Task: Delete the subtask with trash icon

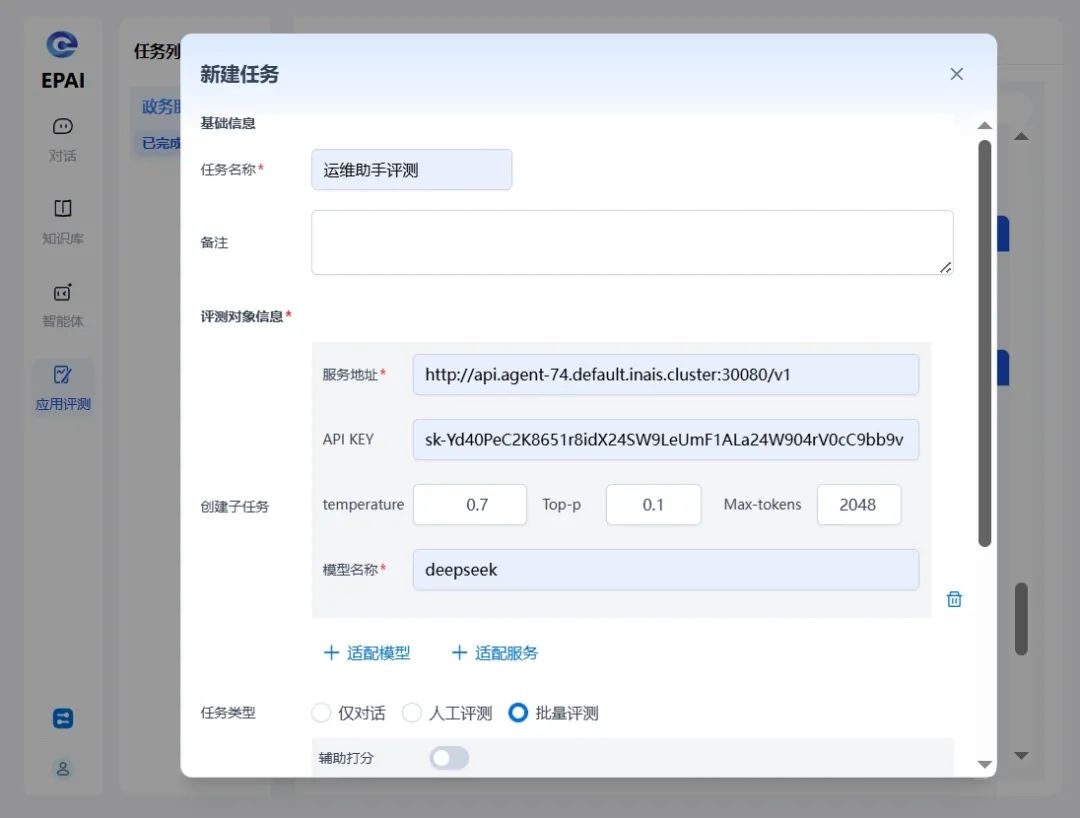Action: pos(954,599)
